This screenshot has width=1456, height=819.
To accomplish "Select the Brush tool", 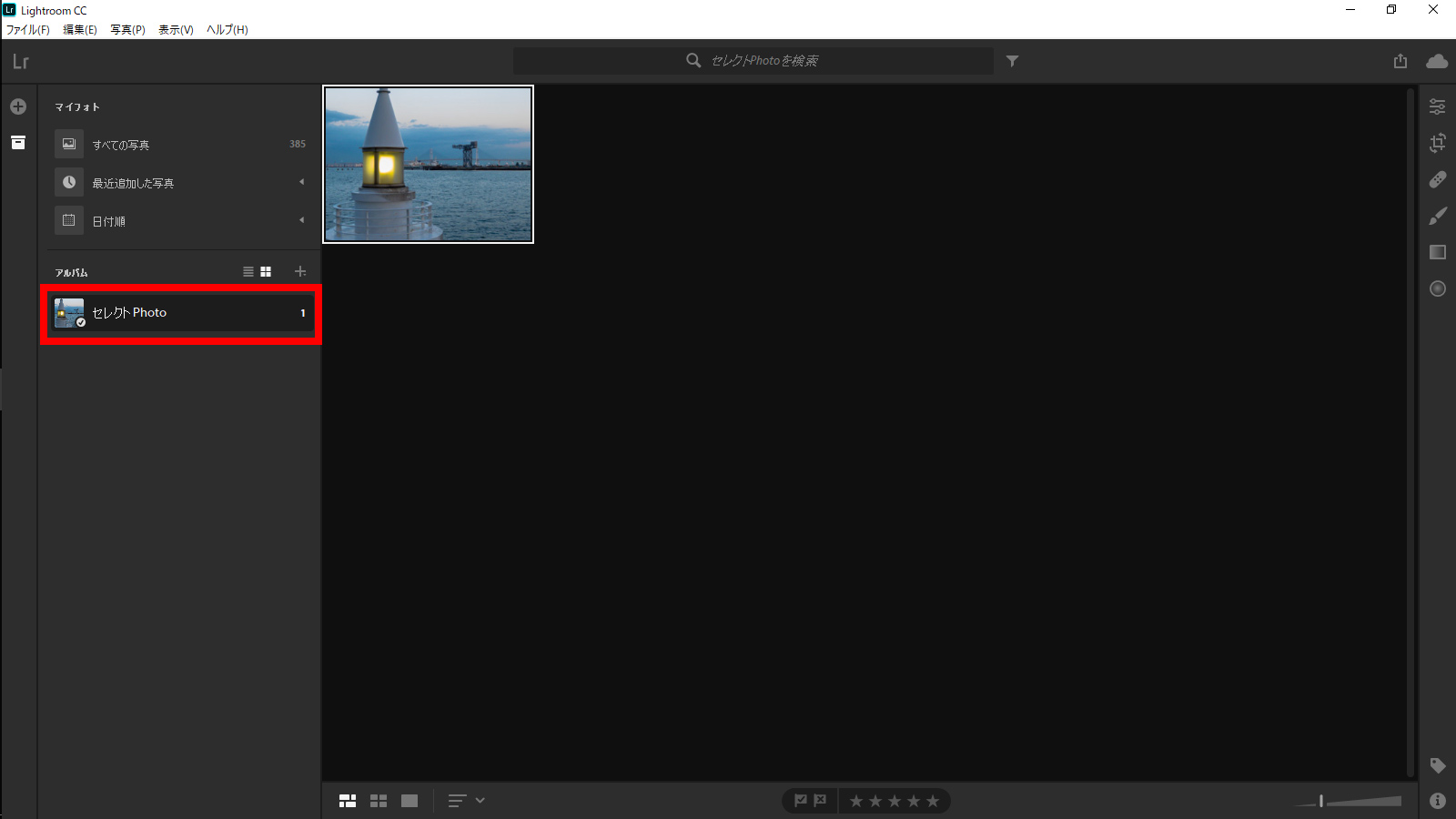I will click(1438, 216).
